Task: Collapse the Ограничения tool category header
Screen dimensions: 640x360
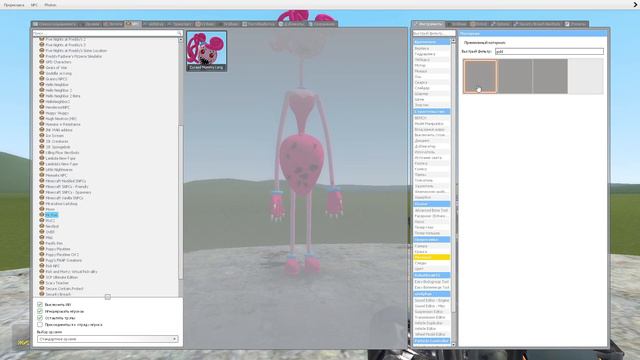Action: click(x=431, y=42)
